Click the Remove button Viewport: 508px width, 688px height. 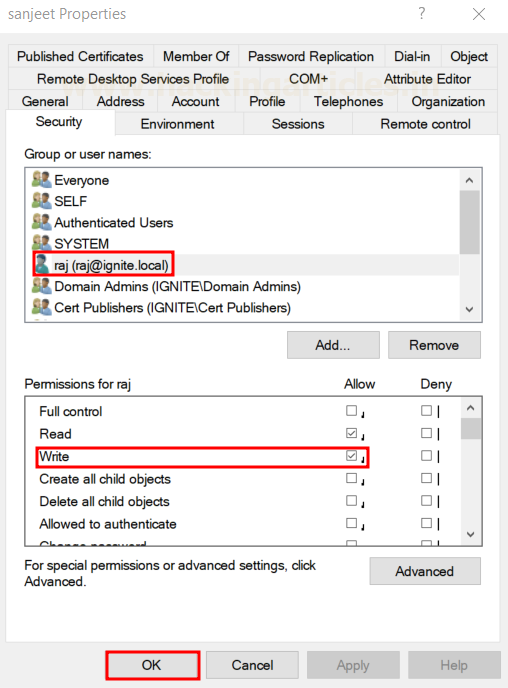coord(434,345)
